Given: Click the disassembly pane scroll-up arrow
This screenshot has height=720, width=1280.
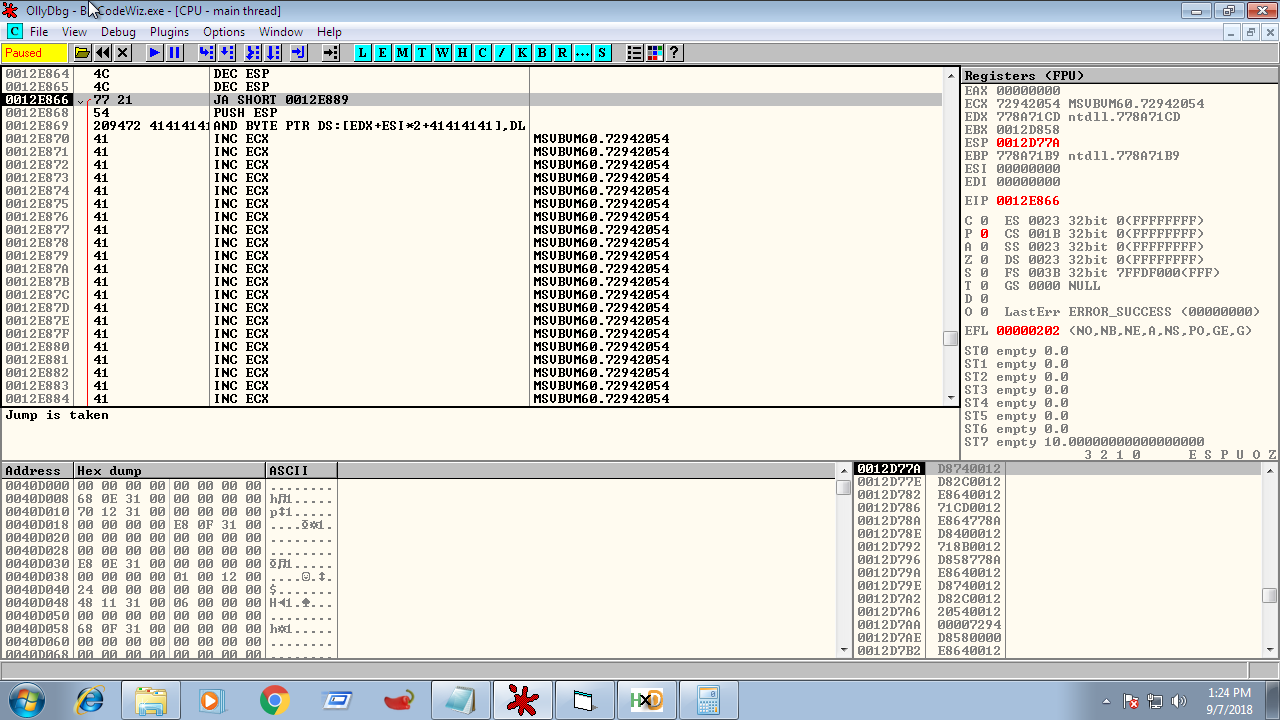Looking at the screenshot, I should click(x=951, y=76).
